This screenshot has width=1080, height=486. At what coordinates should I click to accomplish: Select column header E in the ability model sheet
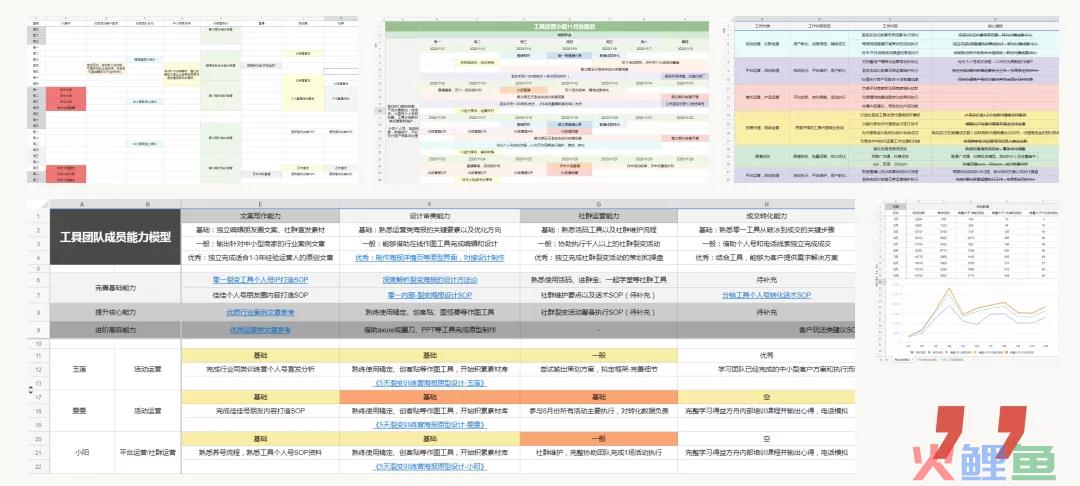(260, 204)
